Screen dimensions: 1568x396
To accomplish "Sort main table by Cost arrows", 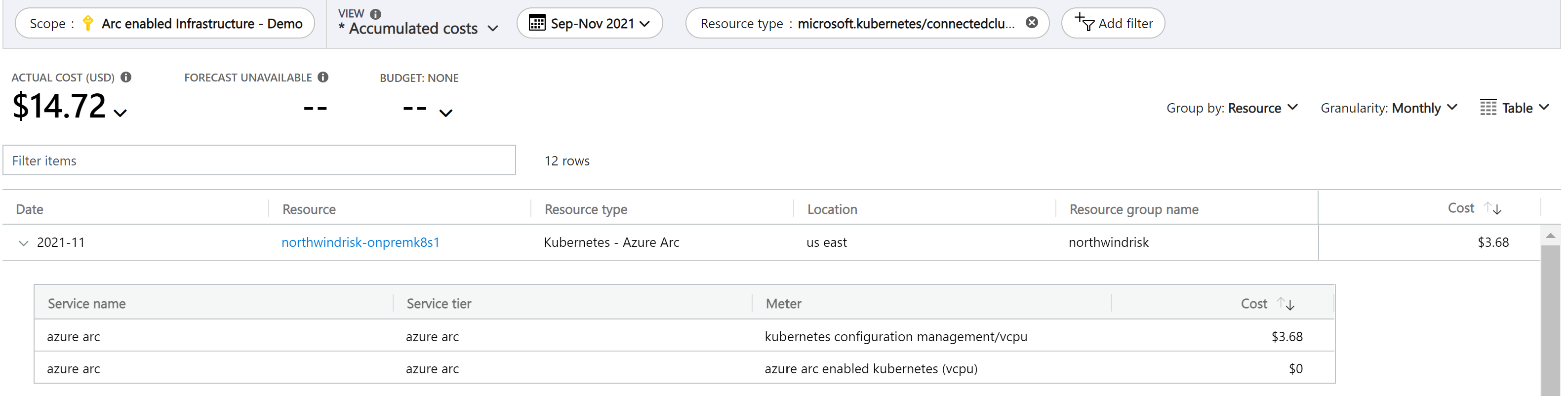I will (x=1493, y=208).
